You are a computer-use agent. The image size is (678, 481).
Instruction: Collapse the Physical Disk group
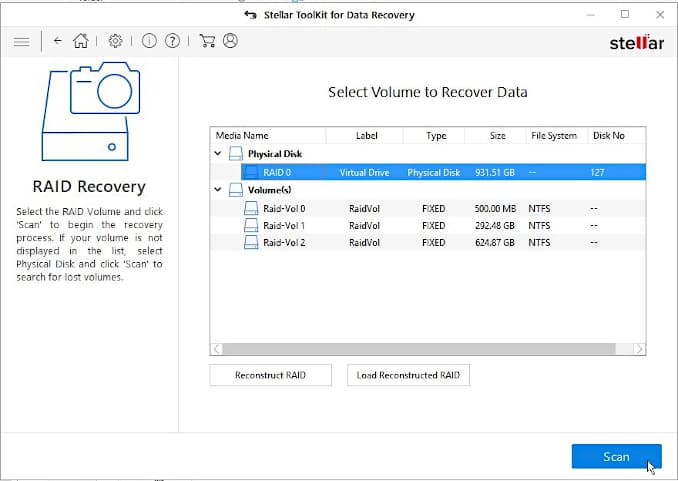coord(218,153)
